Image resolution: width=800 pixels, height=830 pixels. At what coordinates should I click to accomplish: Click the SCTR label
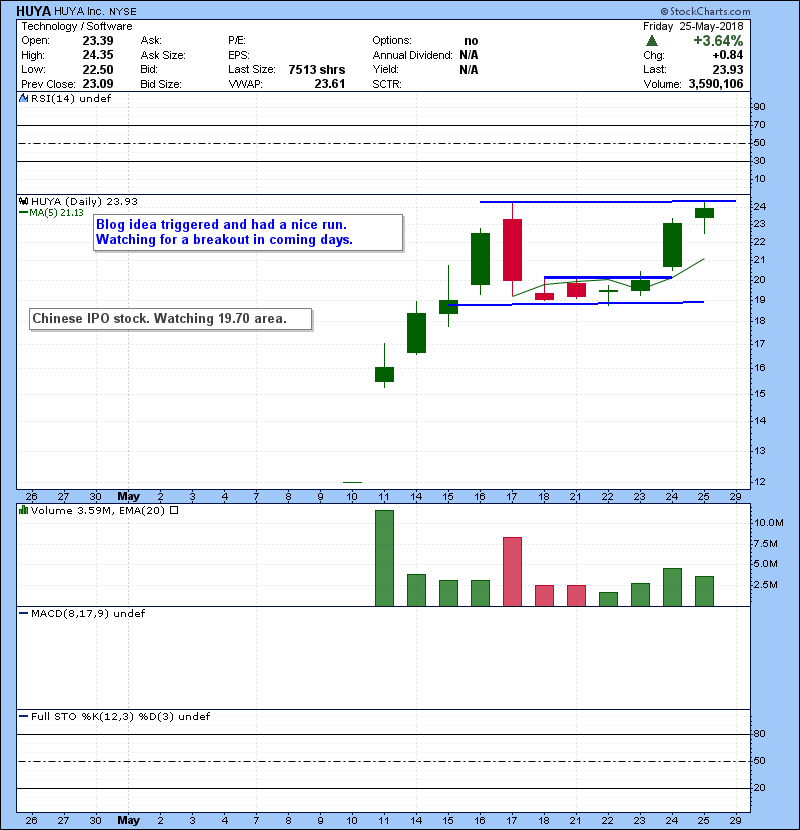click(x=387, y=84)
